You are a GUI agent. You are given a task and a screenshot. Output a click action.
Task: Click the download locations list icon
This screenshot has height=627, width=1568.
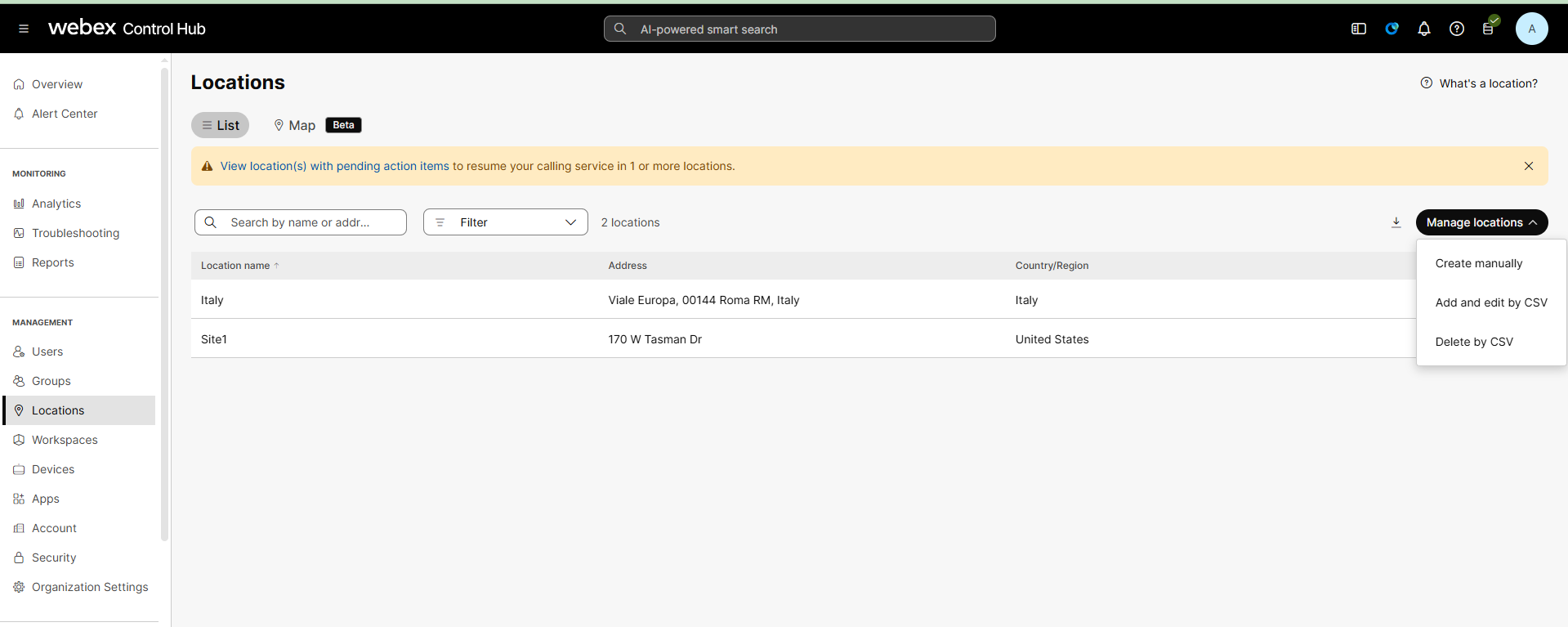pos(1396,222)
